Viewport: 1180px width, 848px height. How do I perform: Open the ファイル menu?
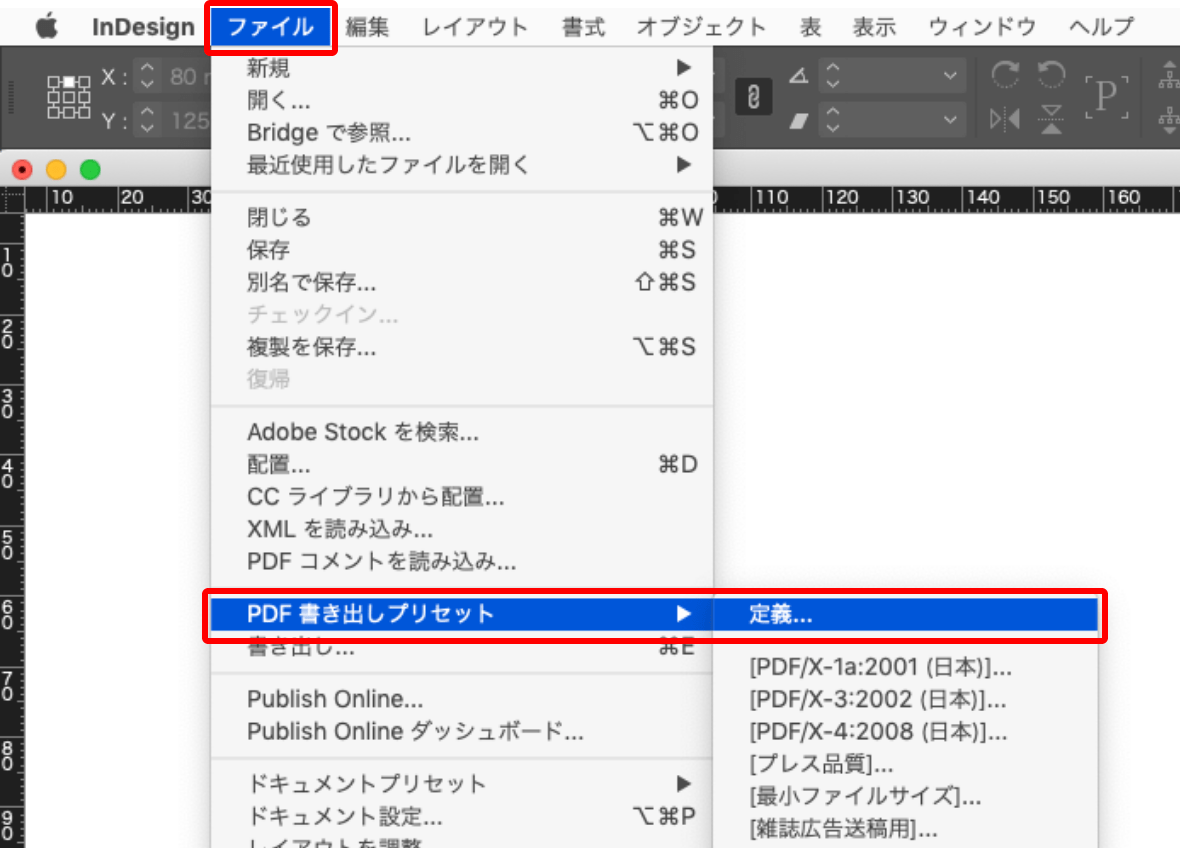[271, 27]
